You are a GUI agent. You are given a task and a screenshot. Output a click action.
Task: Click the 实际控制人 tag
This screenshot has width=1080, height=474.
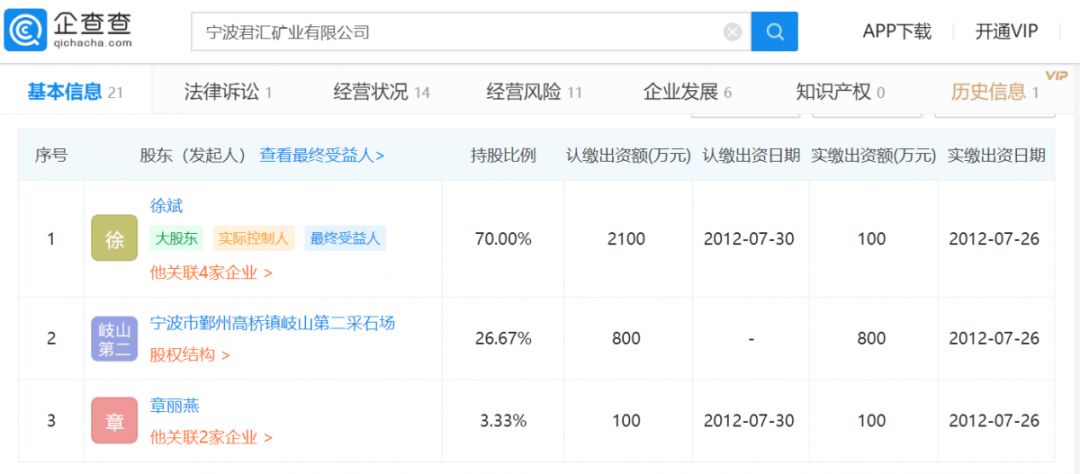coord(254,238)
